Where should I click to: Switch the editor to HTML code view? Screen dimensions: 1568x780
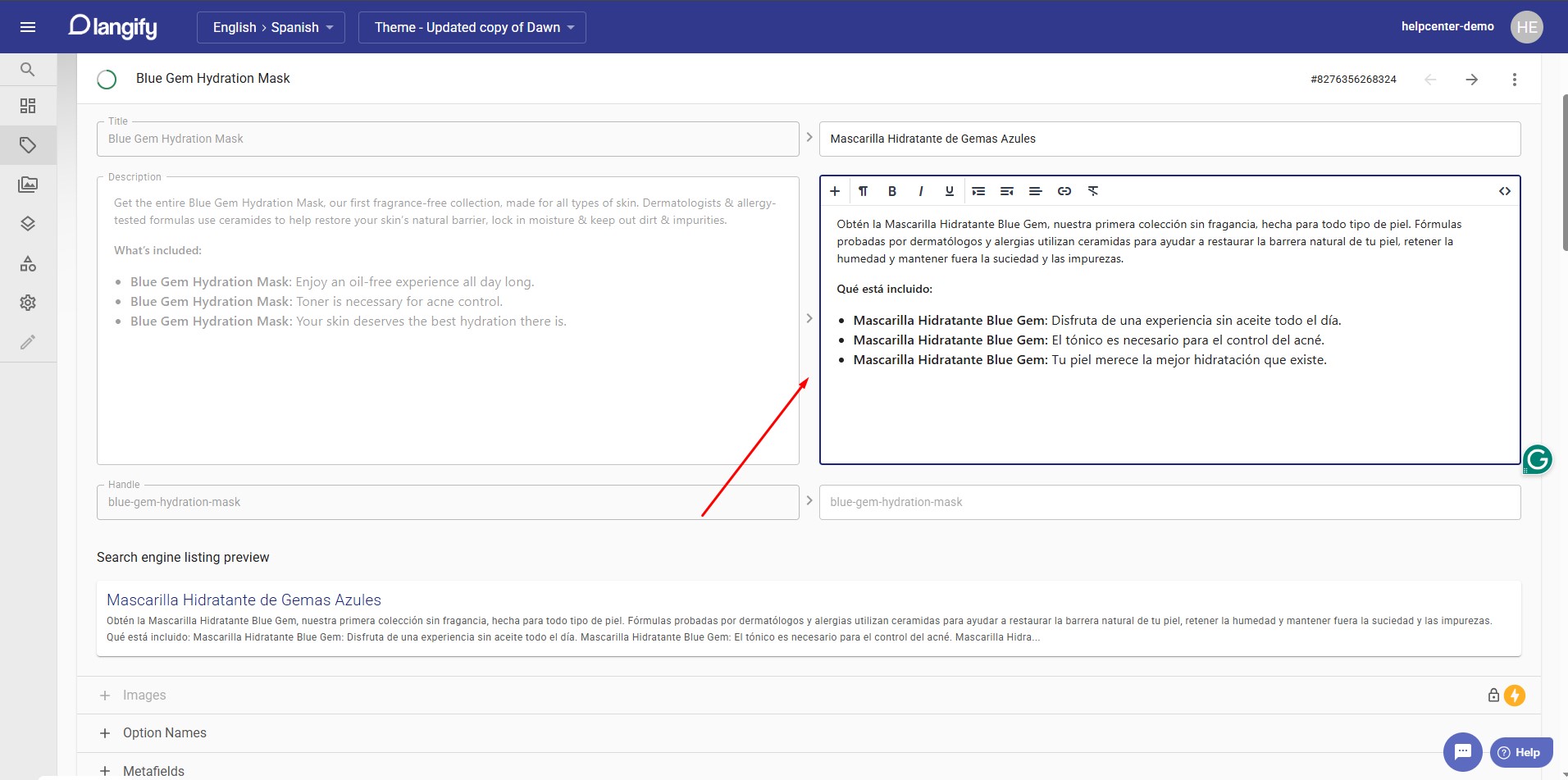pos(1506,190)
